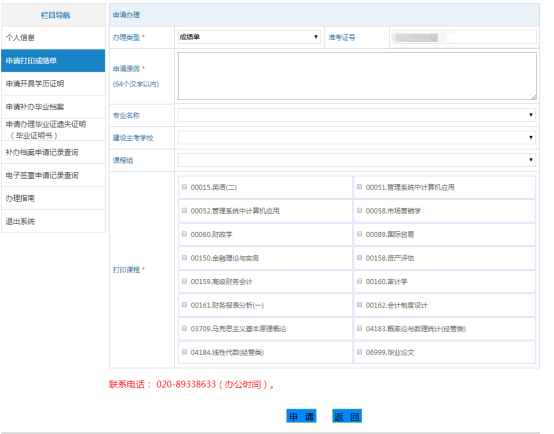Click the (64个汉字以内) hint text
554x434 pixels.
pyautogui.click(x=136, y=84)
